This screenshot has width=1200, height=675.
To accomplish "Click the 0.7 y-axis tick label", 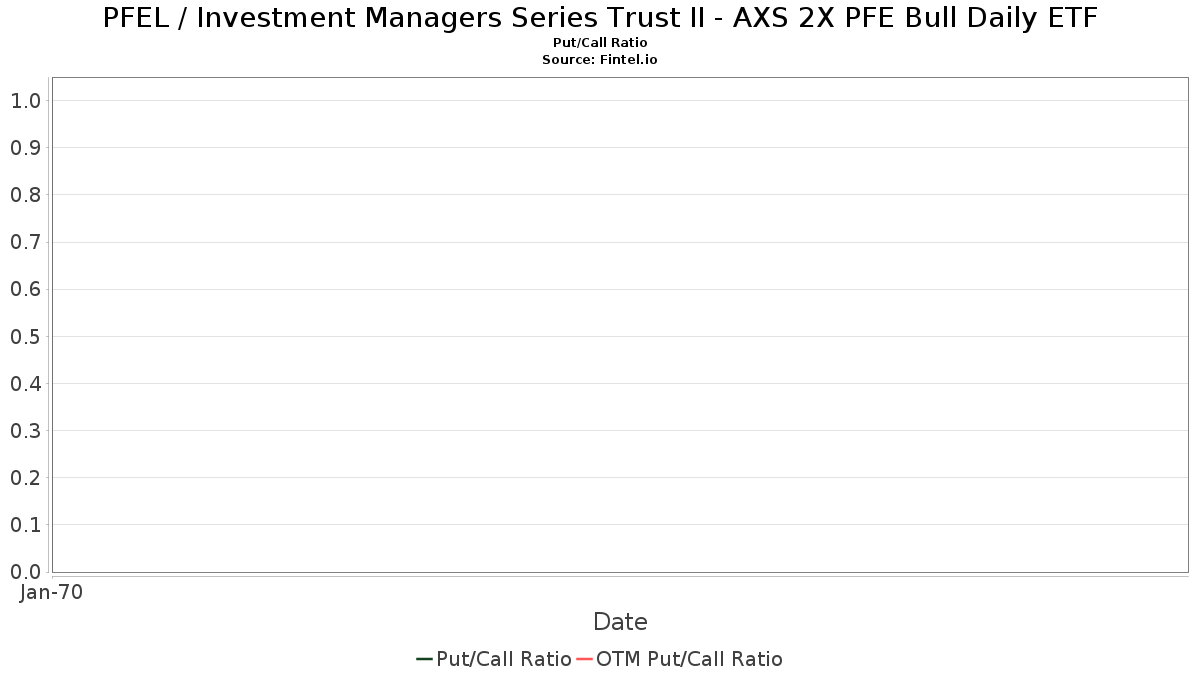I will coord(25,242).
